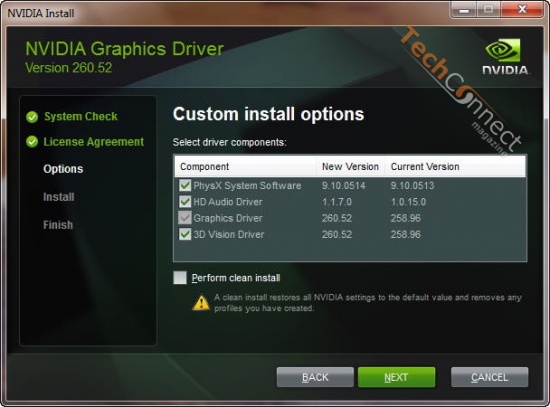
Task: Enable the Perform clean install checkbox
Action: pos(180,278)
